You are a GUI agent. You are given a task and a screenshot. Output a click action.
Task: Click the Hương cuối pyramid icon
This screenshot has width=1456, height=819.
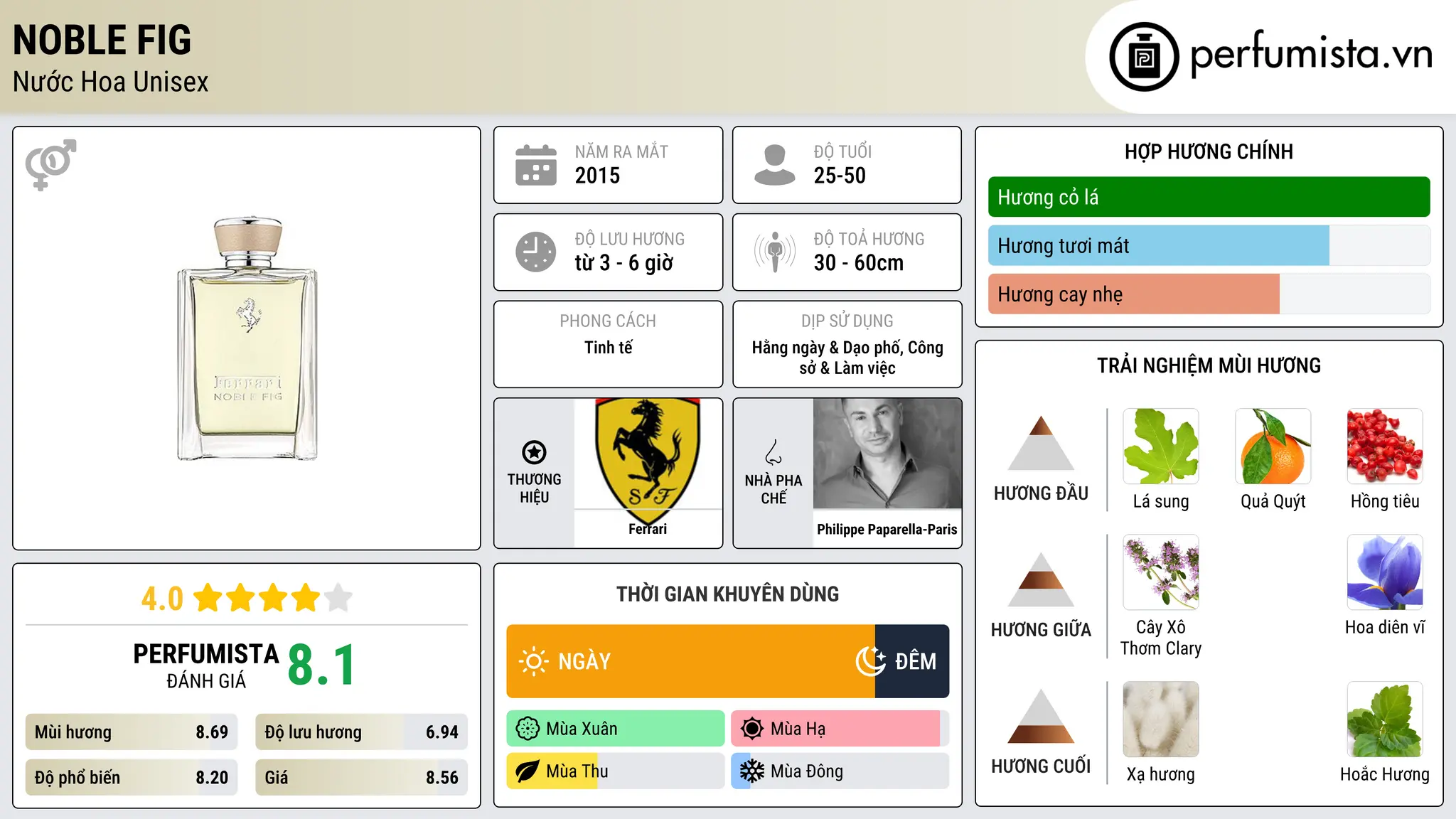pos(1041,716)
